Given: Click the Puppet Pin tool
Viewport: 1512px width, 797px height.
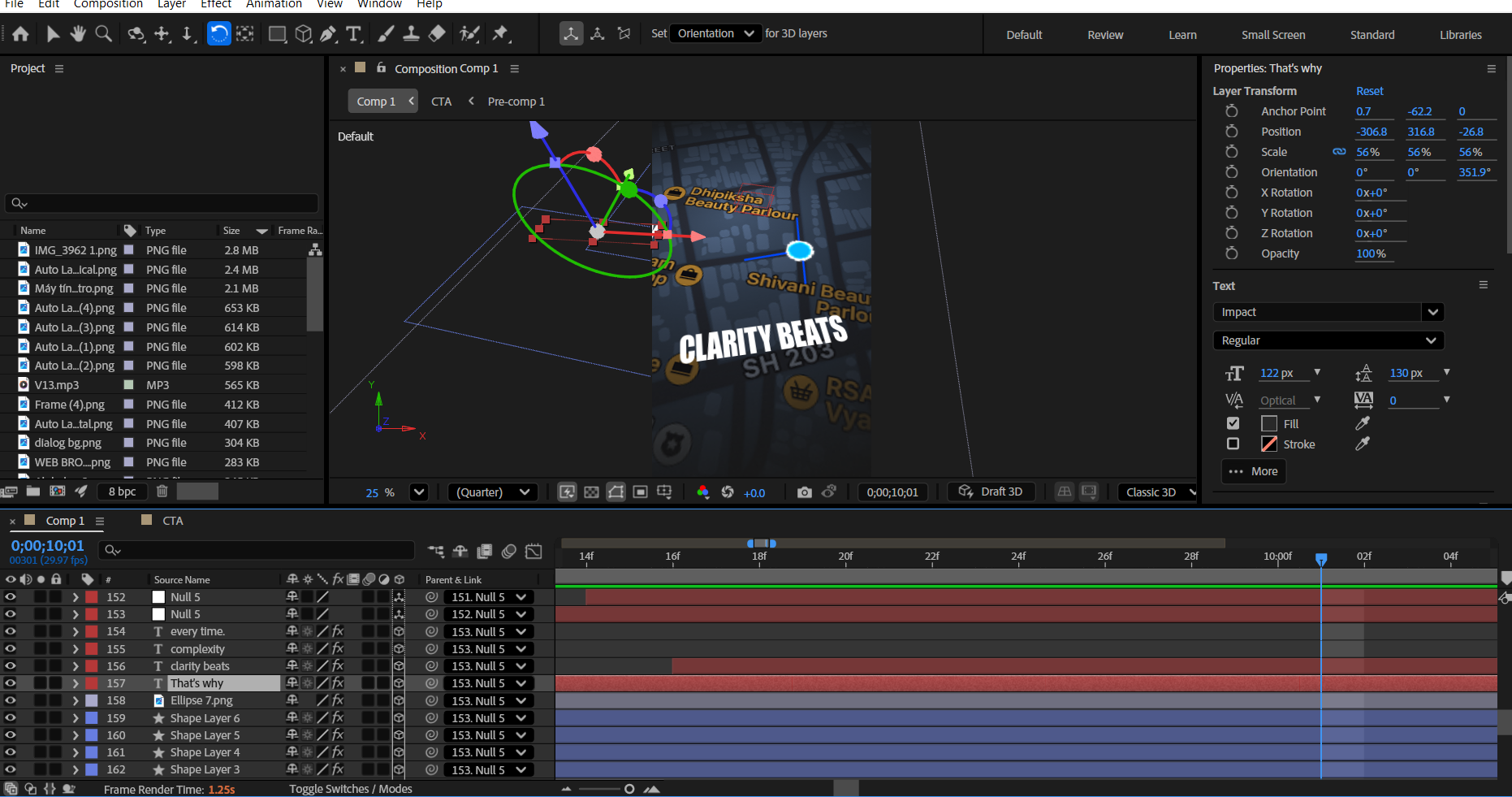Looking at the screenshot, I should coord(500,34).
